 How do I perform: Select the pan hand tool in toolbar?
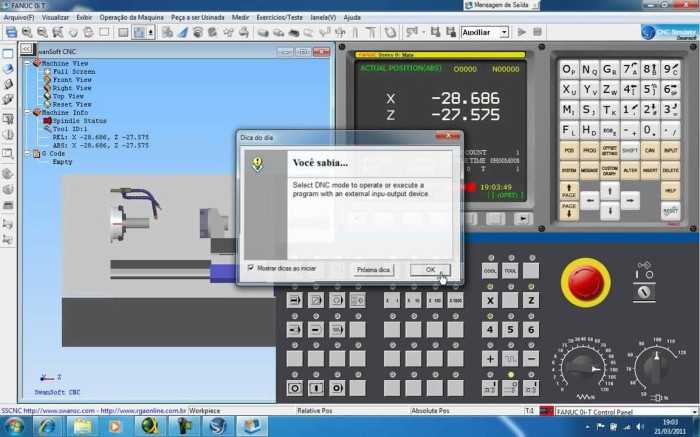point(73,32)
